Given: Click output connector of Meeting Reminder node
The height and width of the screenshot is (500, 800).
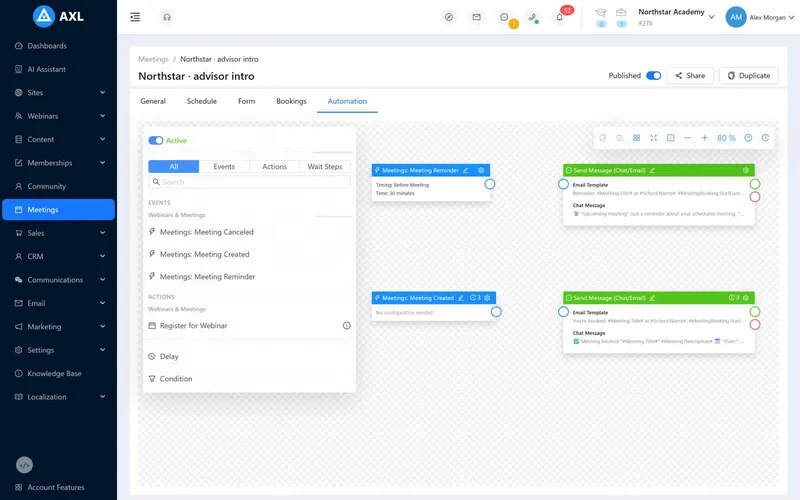Looking at the screenshot, I should [489, 184].
